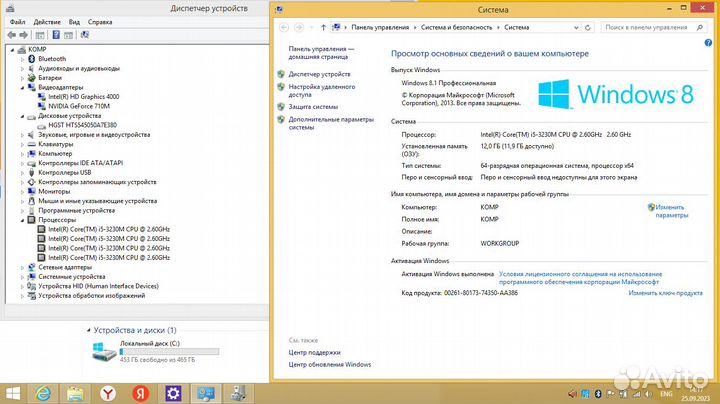
Task: Click the muted volume tray icon
Action: coord(572,394)
